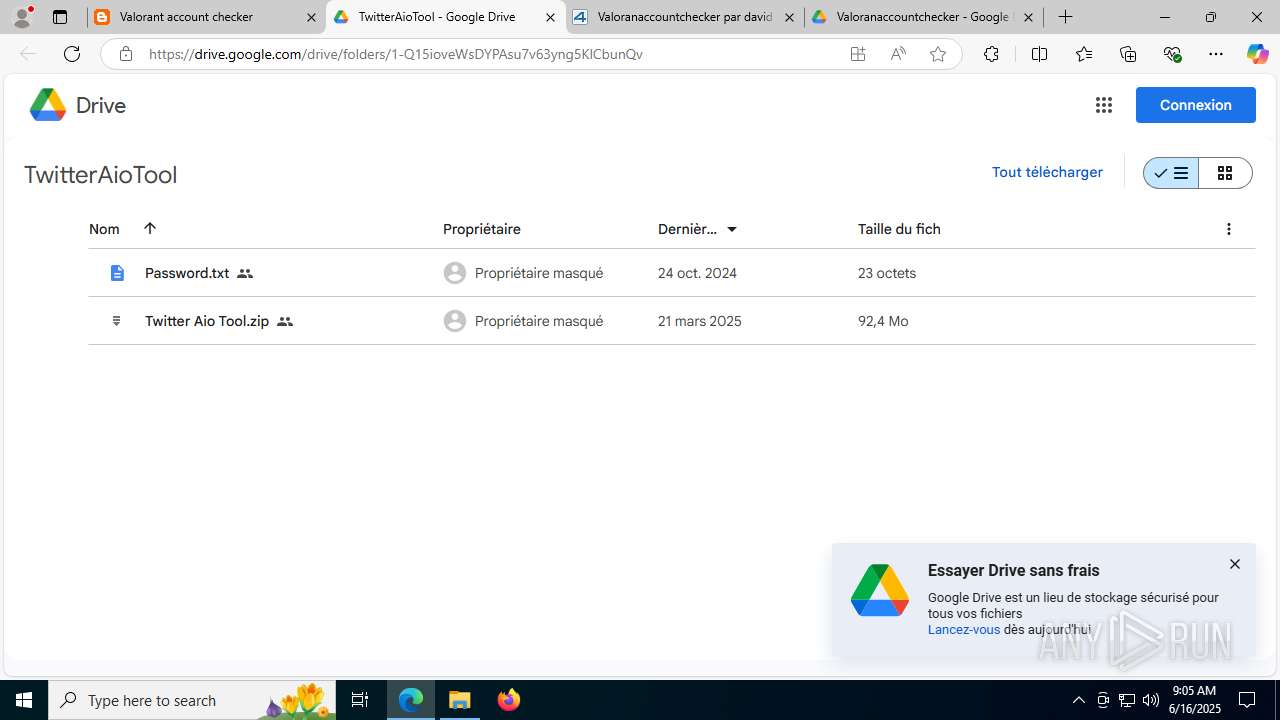This screenshot has width=1280, height=720.
Task: Click shared icon next to Password.txt
Action: tap(245, 273)
